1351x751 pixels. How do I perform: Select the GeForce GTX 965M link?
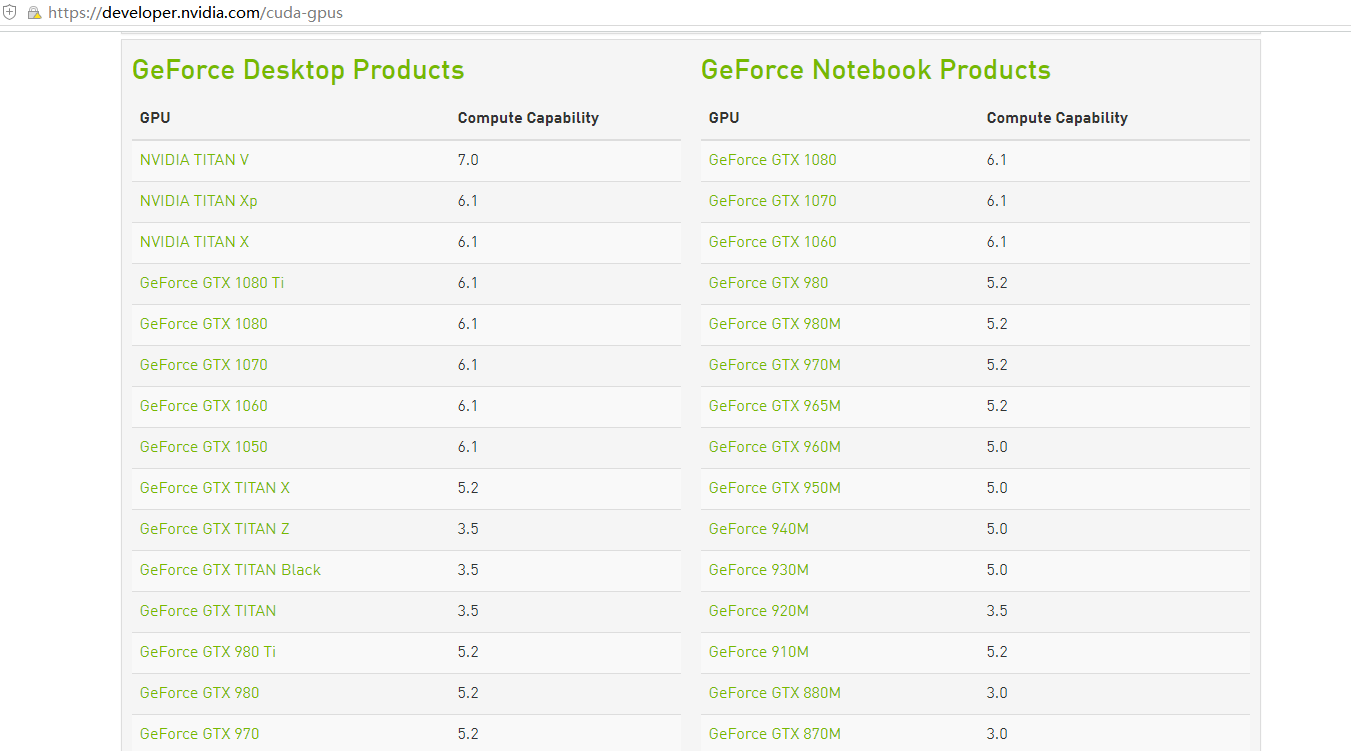pos(775,406)
